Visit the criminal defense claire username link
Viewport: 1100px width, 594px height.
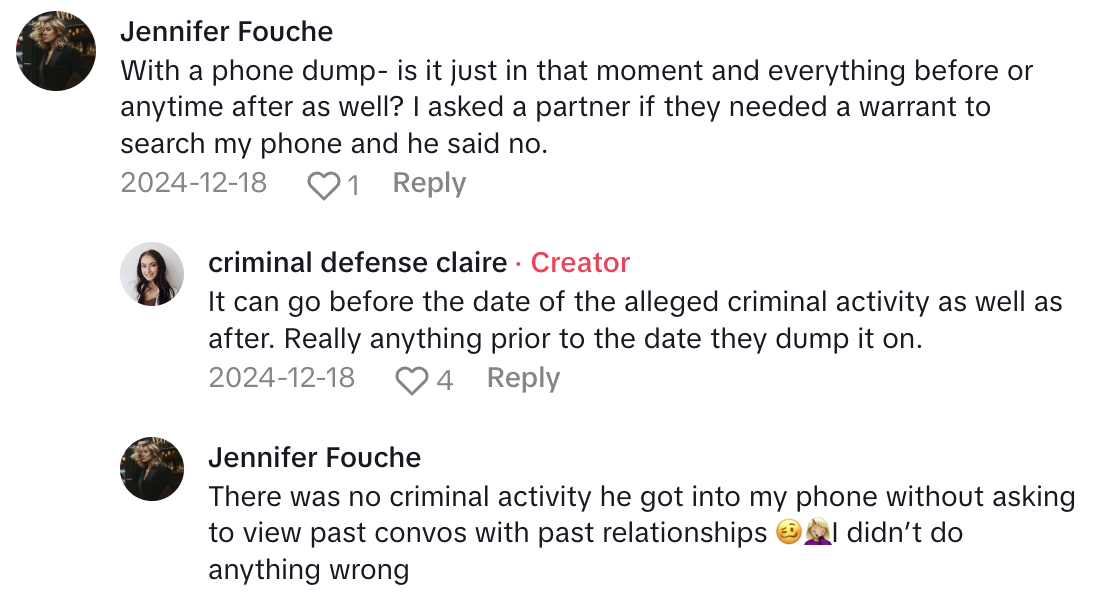pos(357,263)
